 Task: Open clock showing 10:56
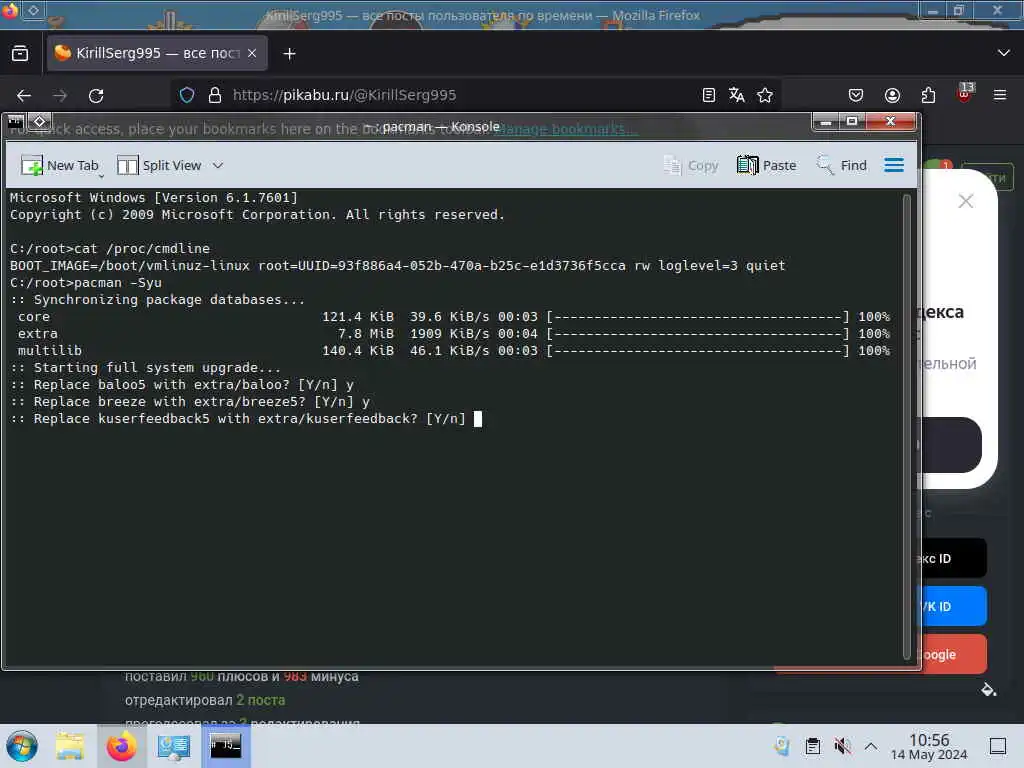[929, 746]
